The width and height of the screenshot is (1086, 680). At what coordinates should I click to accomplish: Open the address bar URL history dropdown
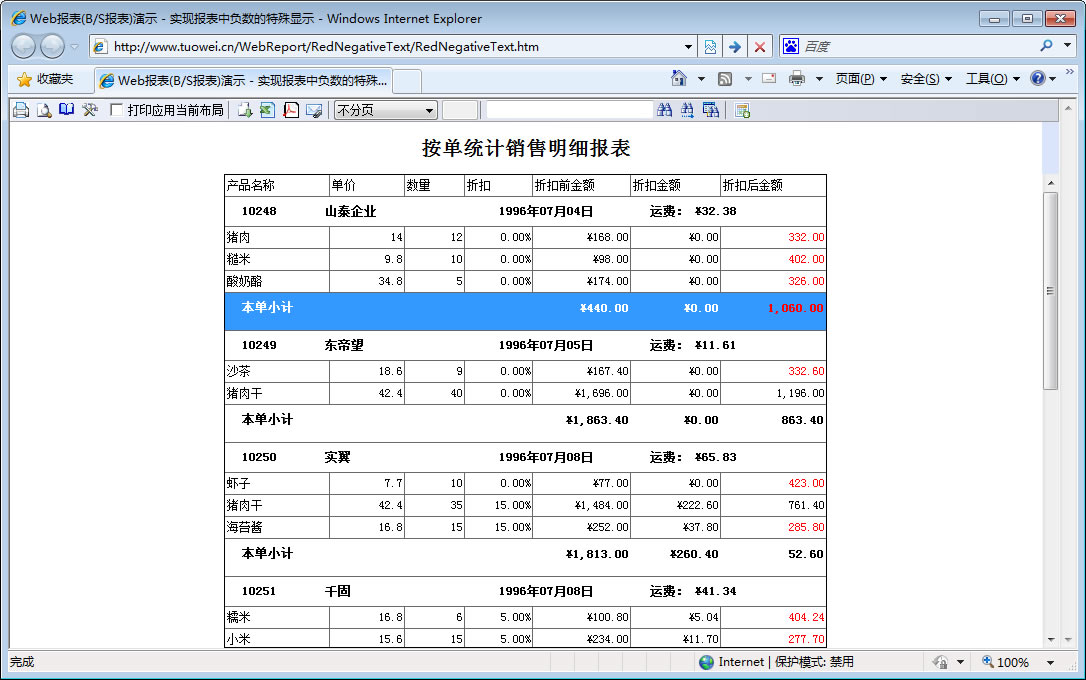click(688, 47)
